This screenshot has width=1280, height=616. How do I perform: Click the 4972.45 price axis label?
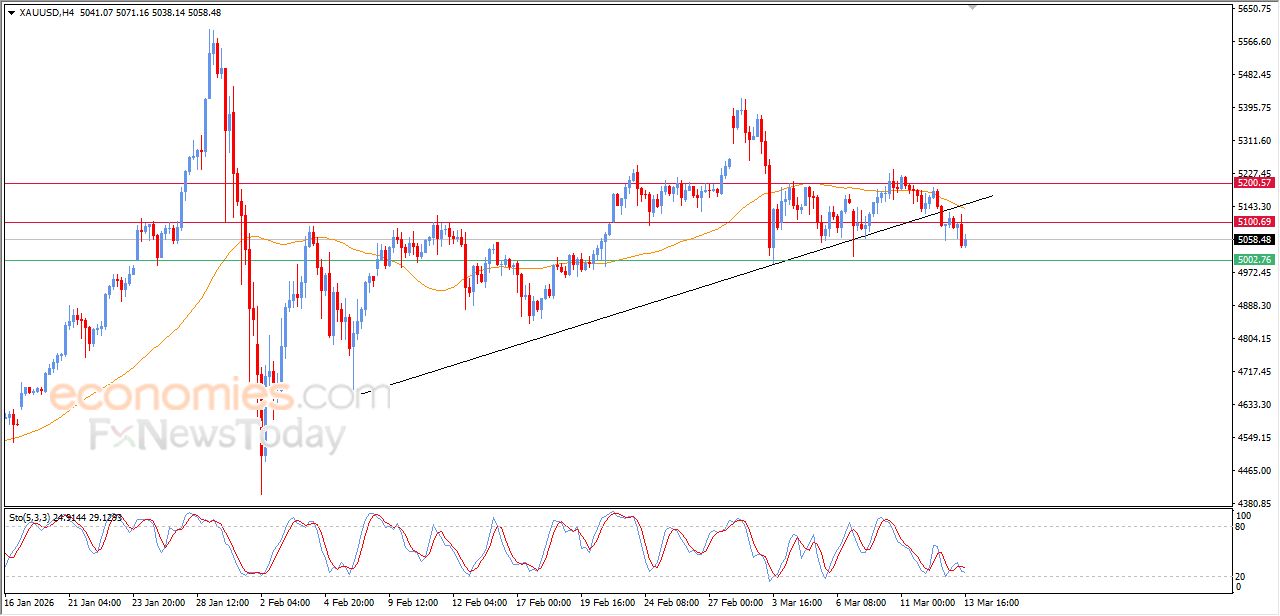click(1254, 273)
